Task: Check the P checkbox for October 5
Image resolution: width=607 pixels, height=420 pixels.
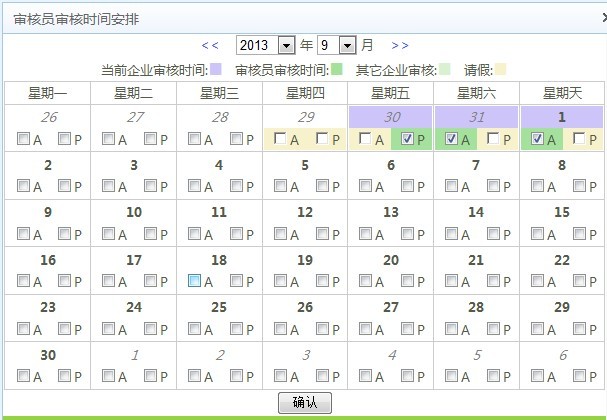Action: [493, 375]
